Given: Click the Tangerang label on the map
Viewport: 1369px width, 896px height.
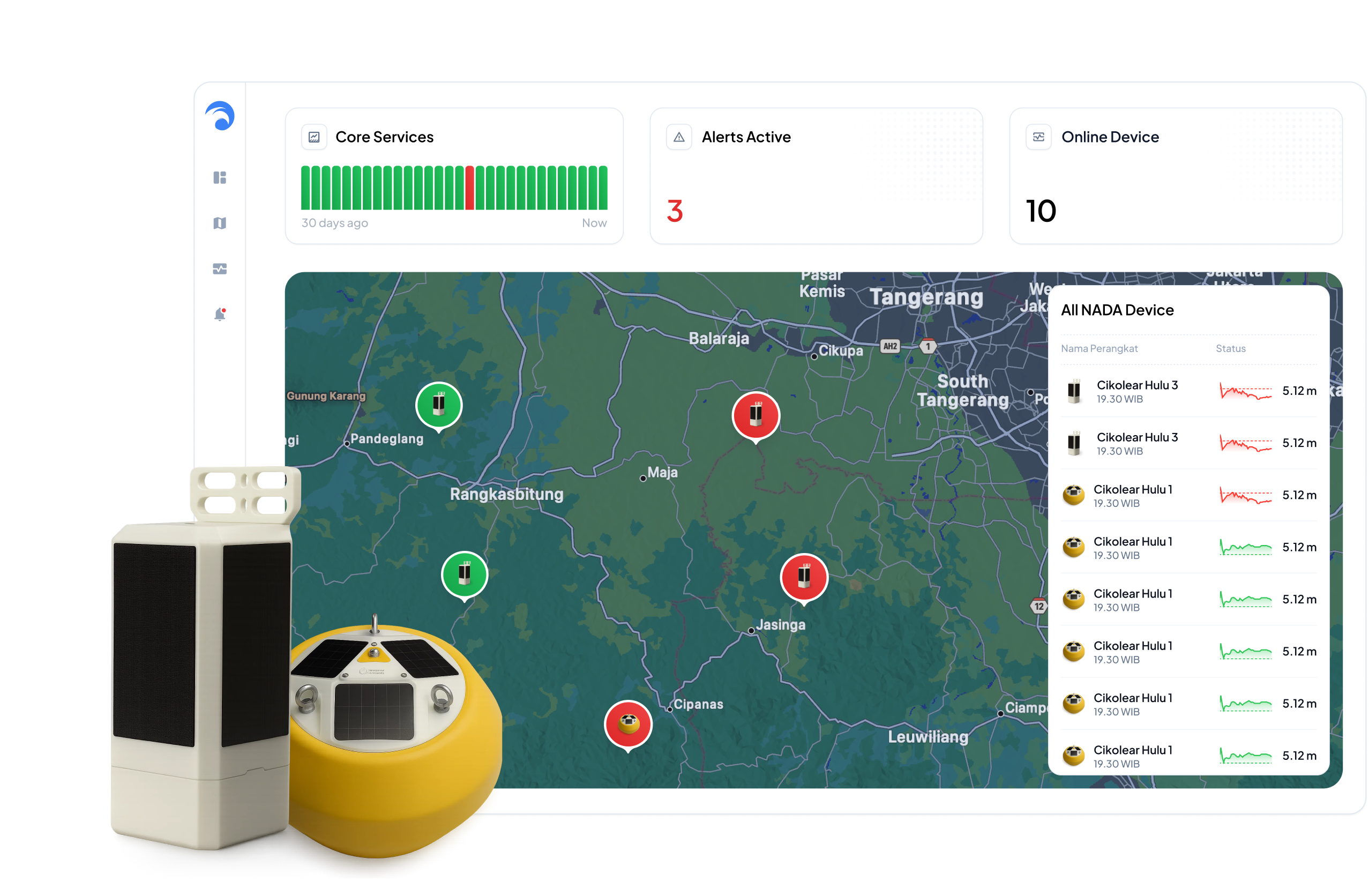Looking at the screenshot, I should pyautogui.click(x=926, y=297).
